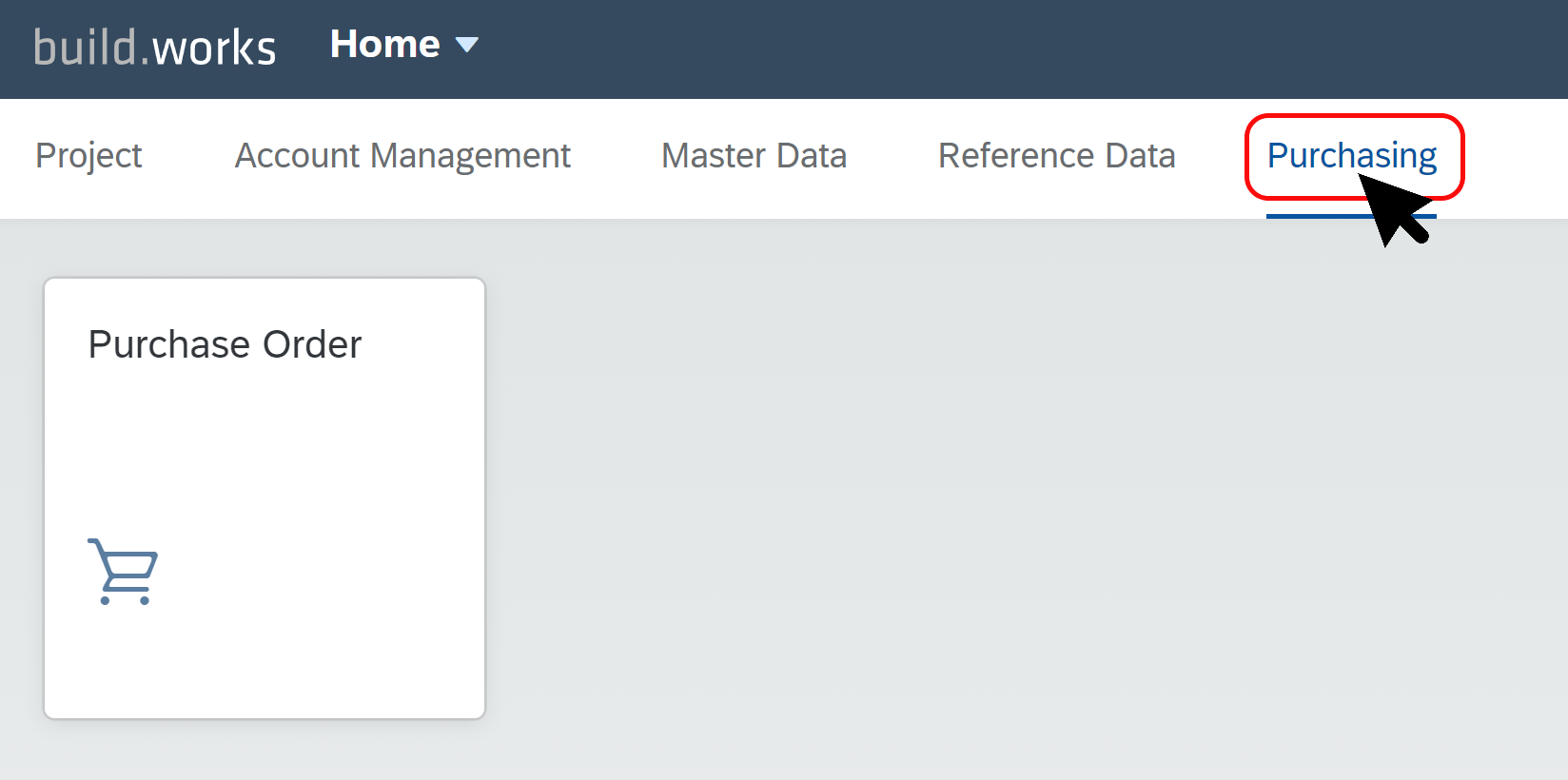Select the Purchasing tab
1568x780 pixels.
click(1352, 156)
